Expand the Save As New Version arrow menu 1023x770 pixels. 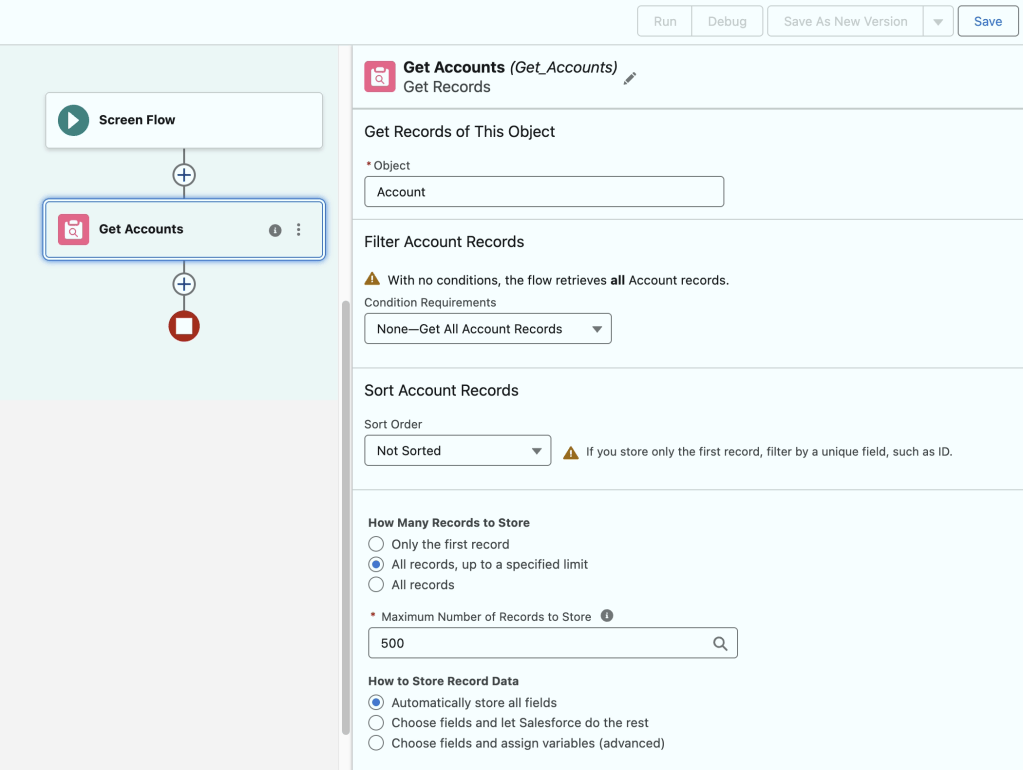point(938,22)
